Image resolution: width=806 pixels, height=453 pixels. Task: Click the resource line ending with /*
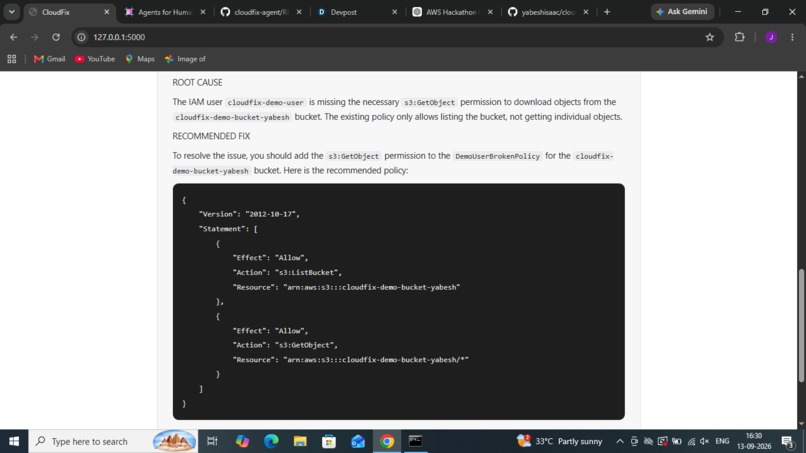pyautogui.click(x=351, y=359)
